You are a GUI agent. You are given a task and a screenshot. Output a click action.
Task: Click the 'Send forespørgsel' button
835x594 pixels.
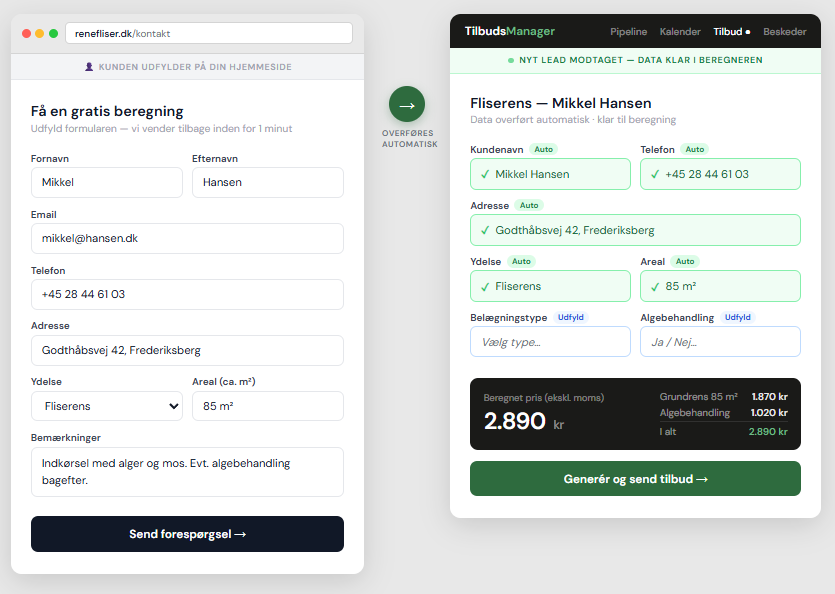187,534
